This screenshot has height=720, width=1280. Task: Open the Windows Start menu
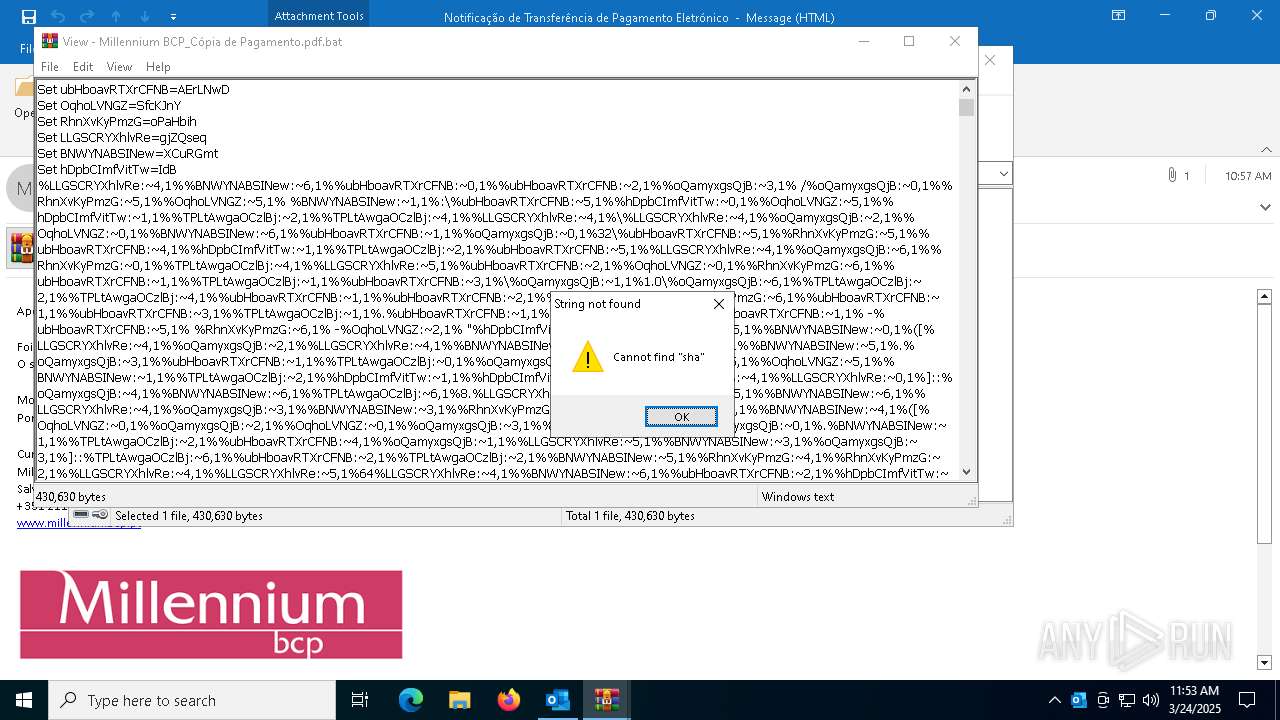pos(24,700)
